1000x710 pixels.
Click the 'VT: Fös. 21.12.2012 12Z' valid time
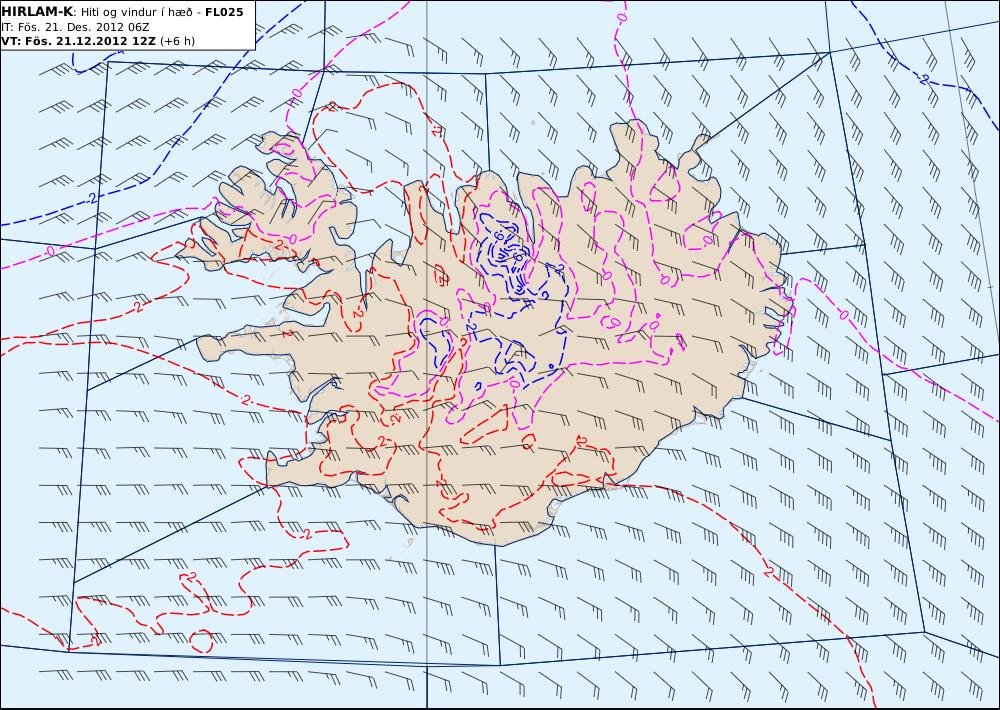point(78,41)
